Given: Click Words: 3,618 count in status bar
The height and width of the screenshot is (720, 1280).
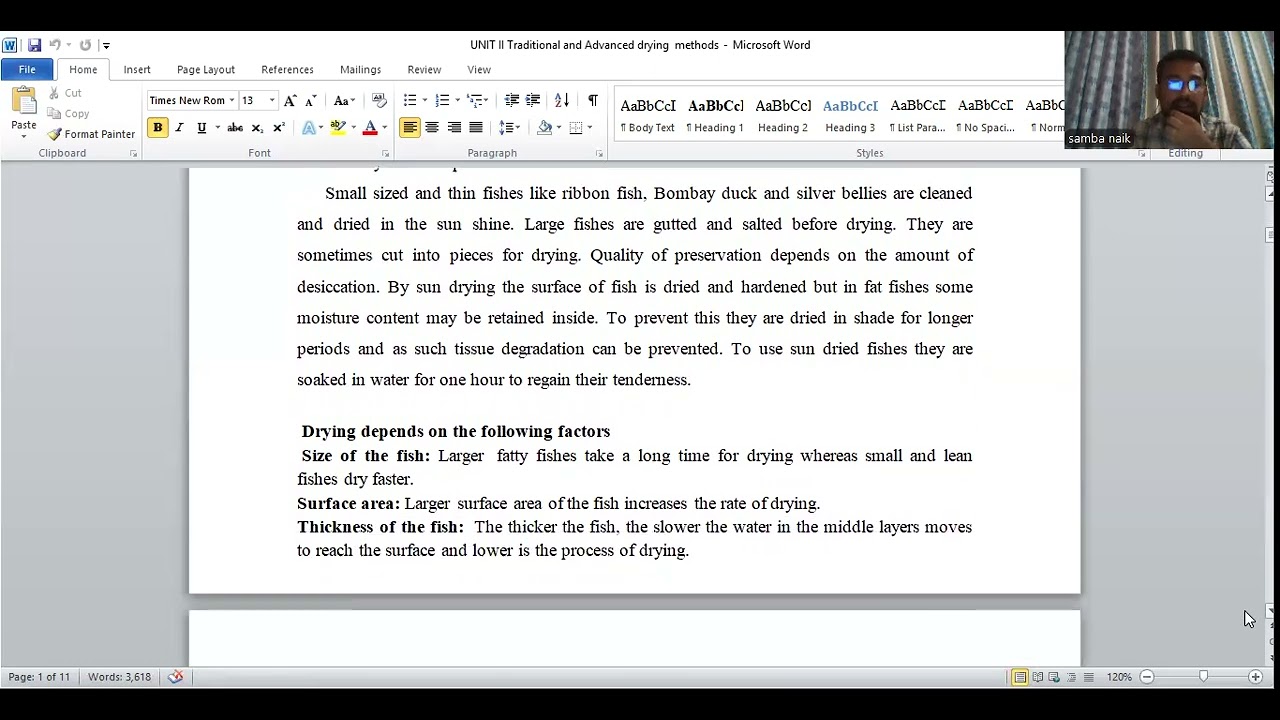Looking at the screenshot, I should pos(119,677).
